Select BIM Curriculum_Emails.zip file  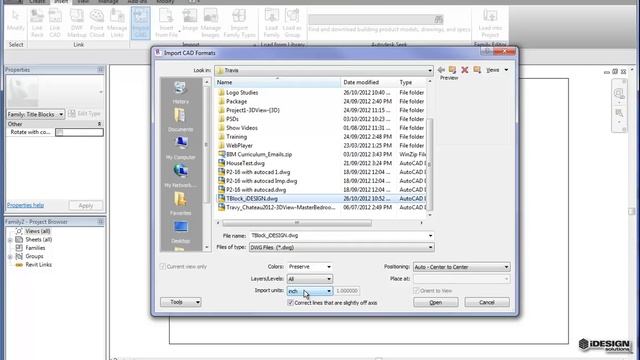259,155
